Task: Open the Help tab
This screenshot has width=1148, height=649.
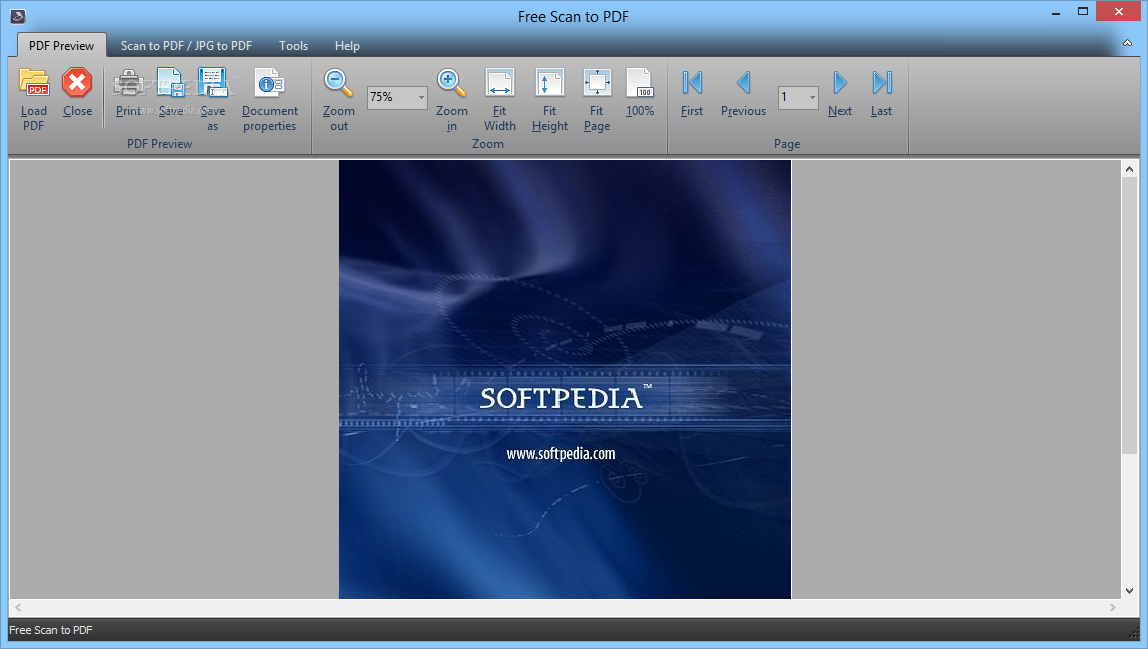Action: [x=347, y=45]
